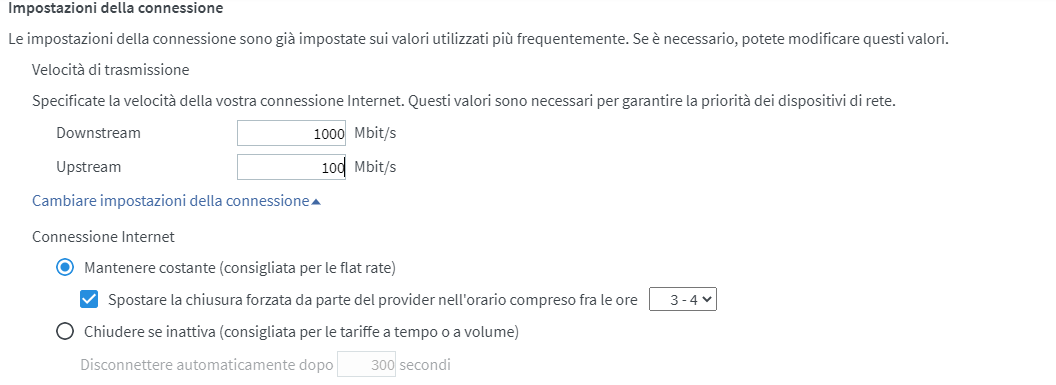The width and height of the screenshot is (1056, 385).
Task: Click the 'Connessione Internet' section title
Action: (x=103, y=237)
